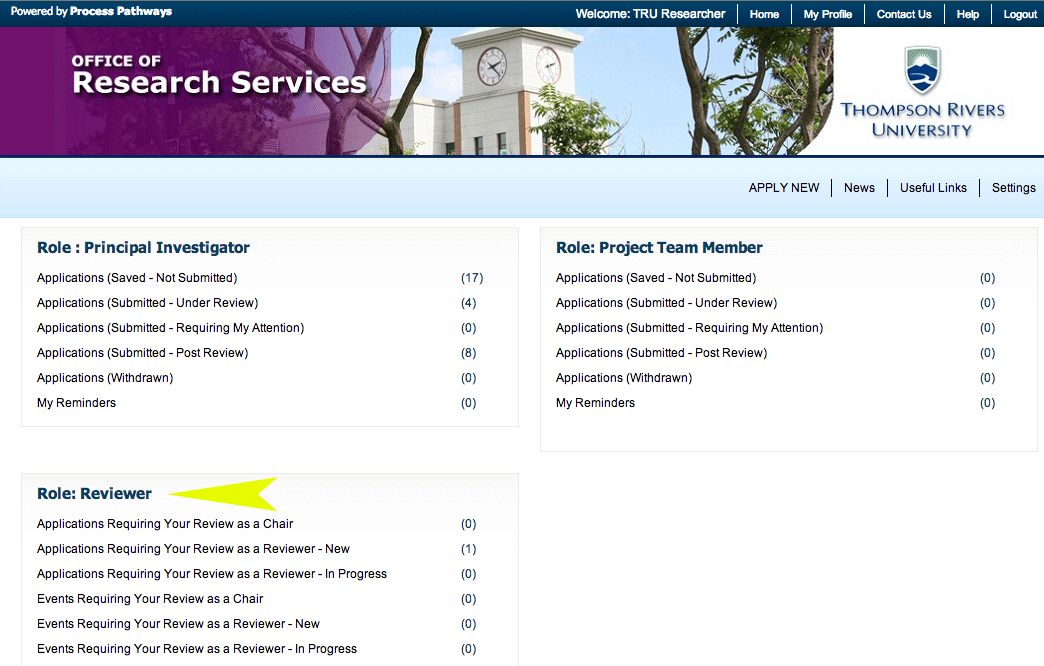The width and height of the screenshot is (1044, 666).
Task: Open My Reminders under Principal Investigator
Action: coord(76,403)
